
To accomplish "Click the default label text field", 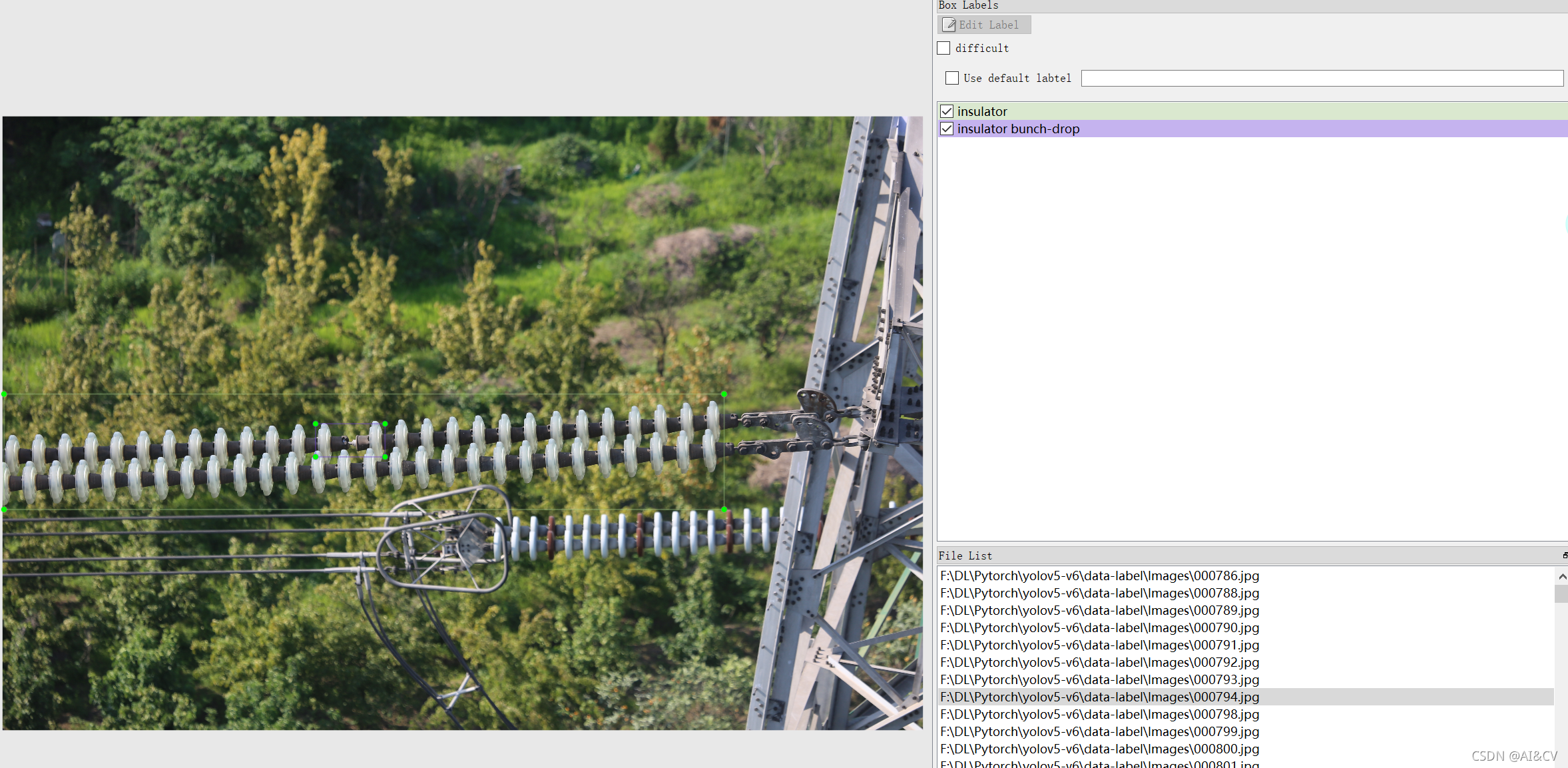I will (1322, 78).
